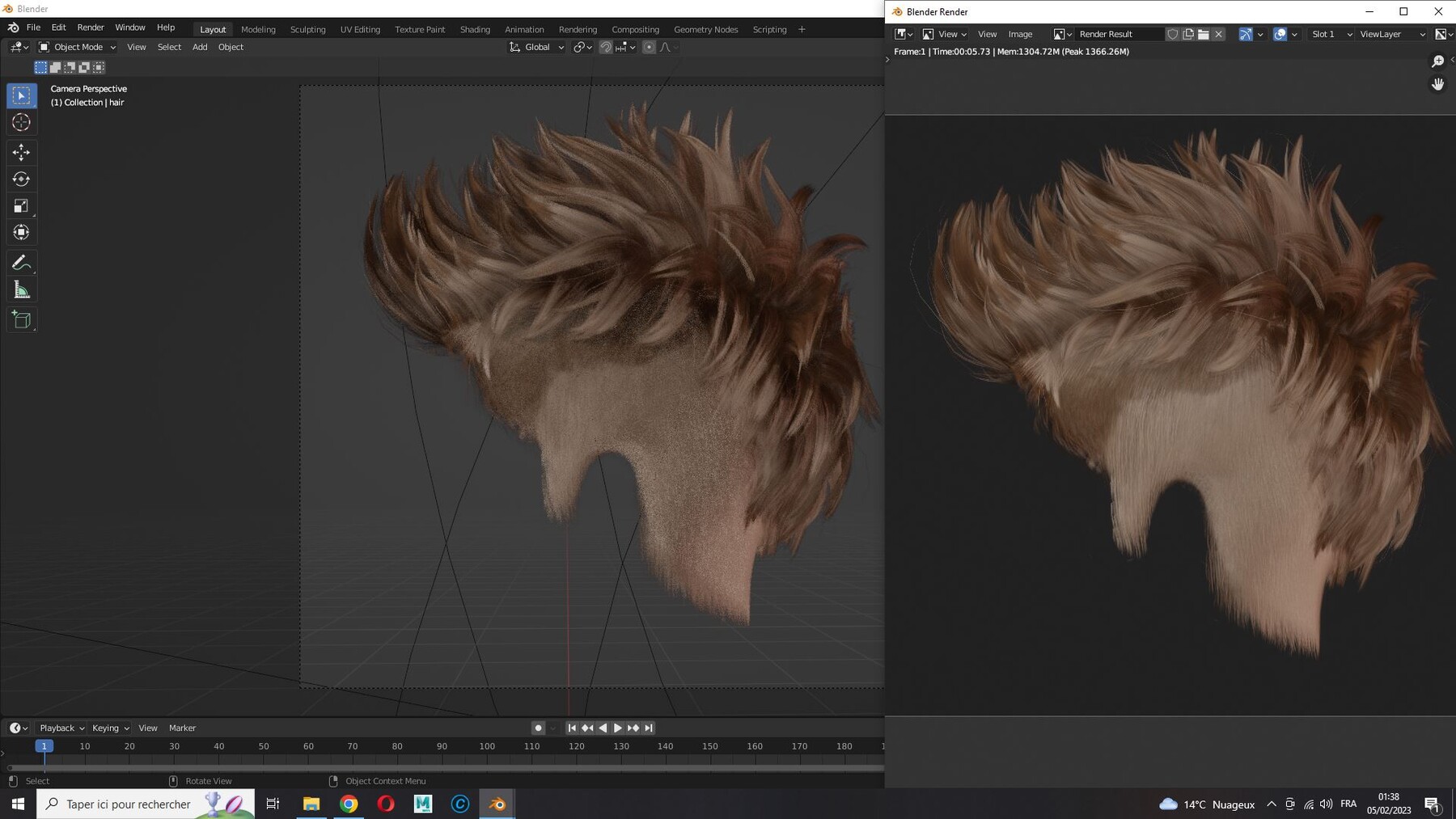Open the Render menu

coord(91,27)
